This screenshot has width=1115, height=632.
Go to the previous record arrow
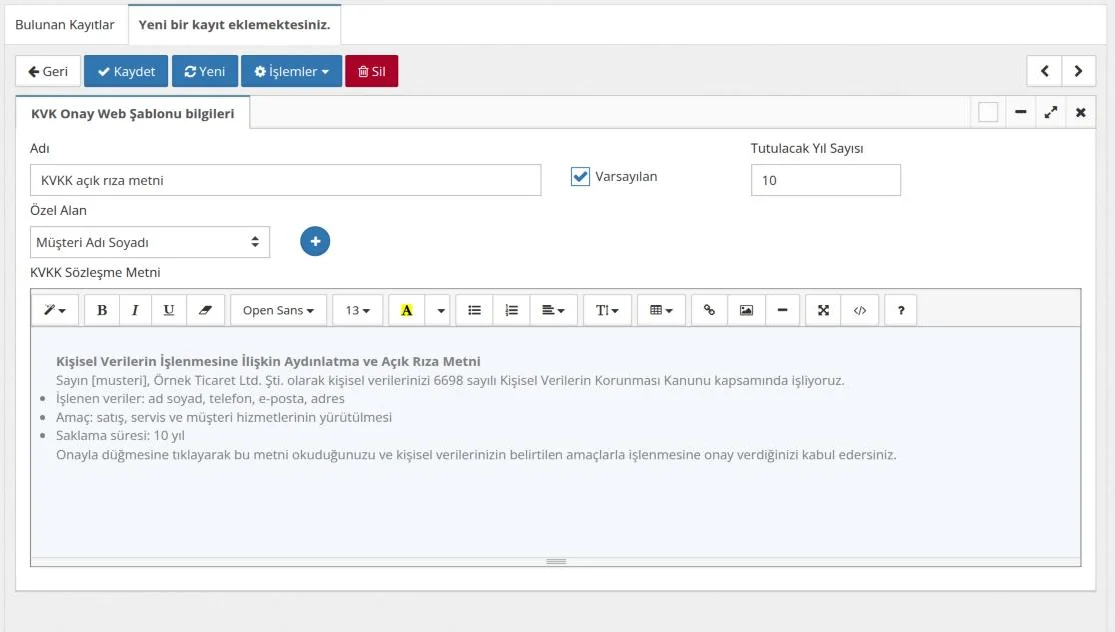tap(1045, 71)
